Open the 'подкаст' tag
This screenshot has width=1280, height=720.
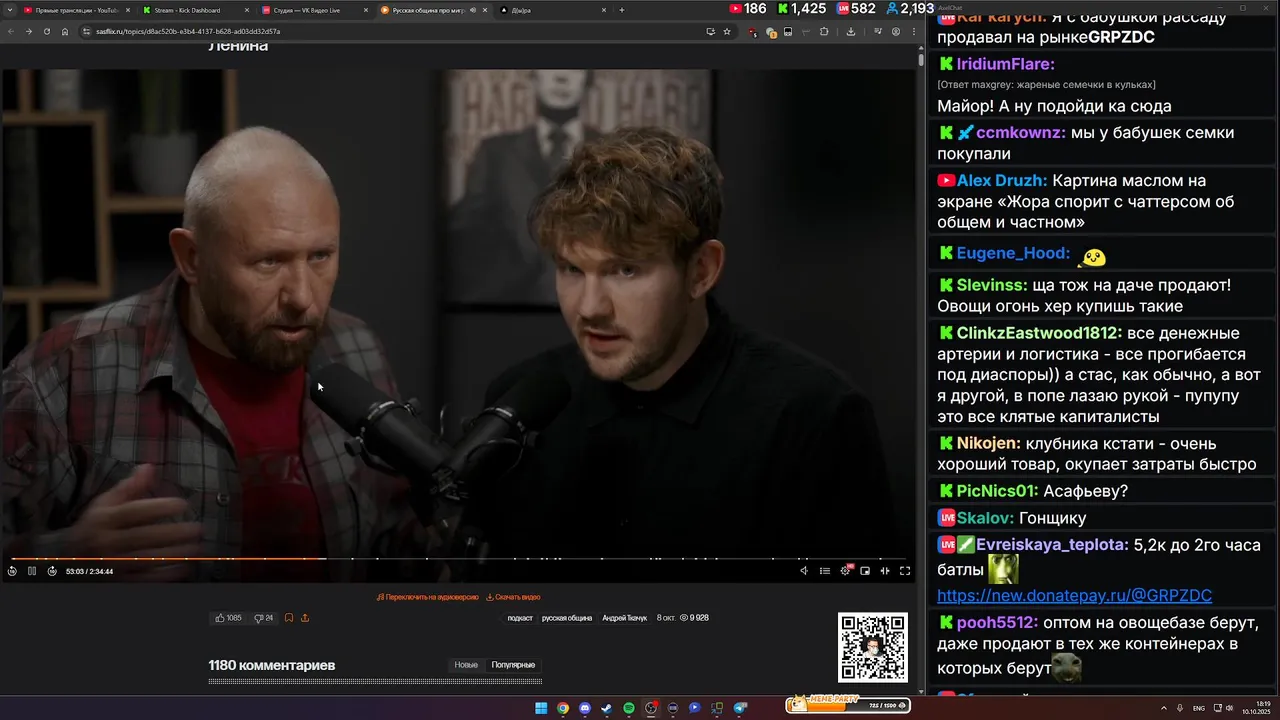(x=520, y=618)
